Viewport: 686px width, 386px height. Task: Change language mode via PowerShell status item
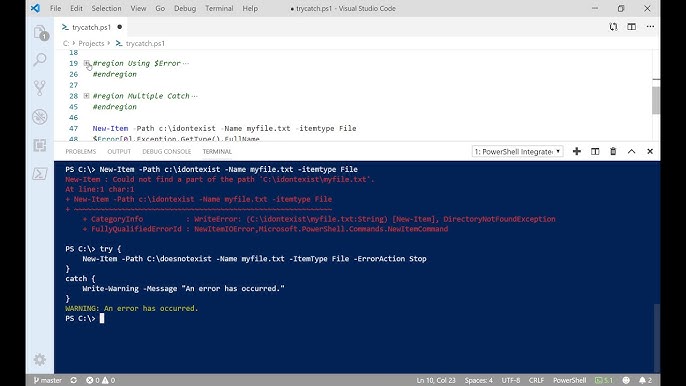coord(569,380)
